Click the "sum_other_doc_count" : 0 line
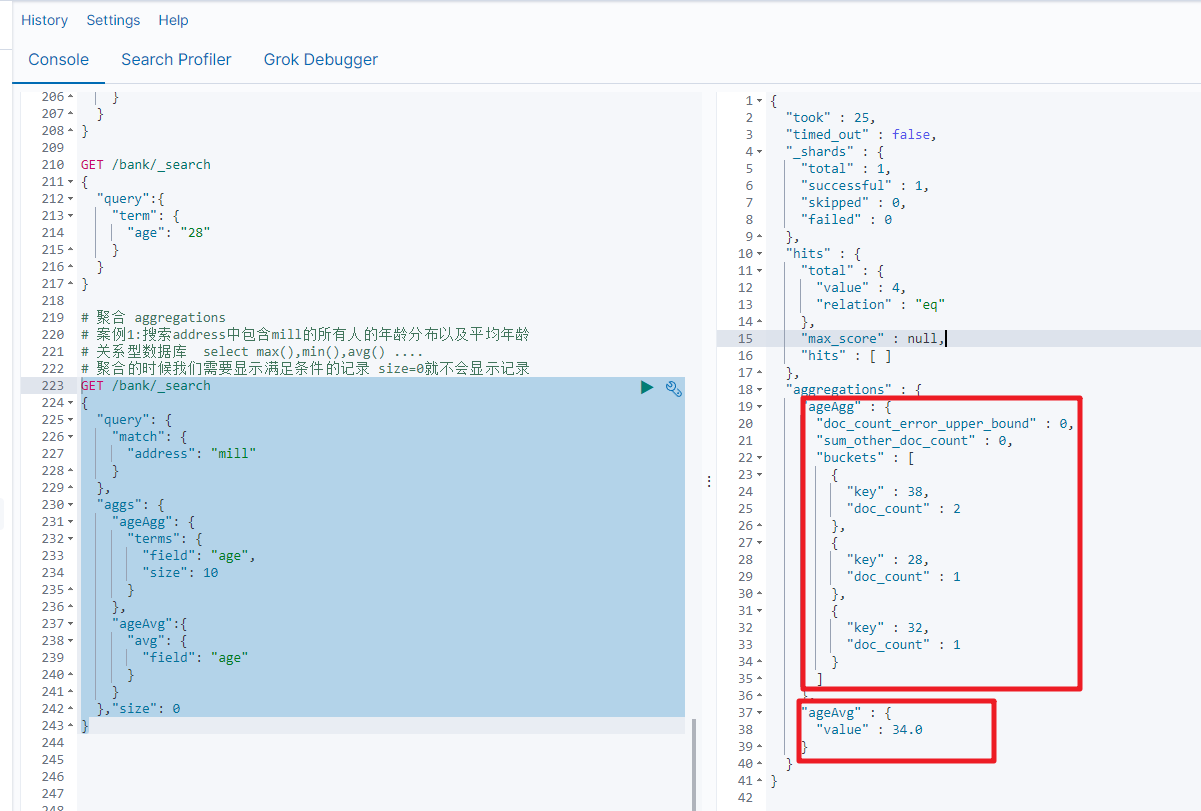 click(915, 441)
